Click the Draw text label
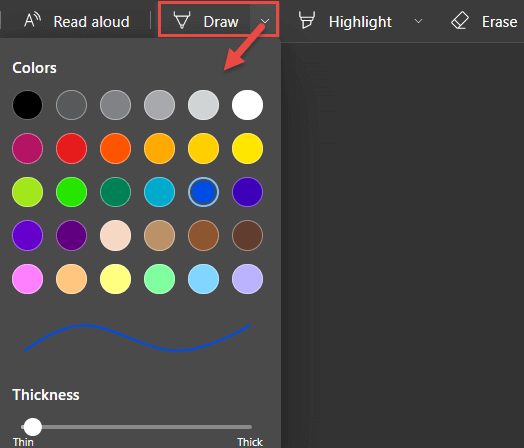 [221, 22]
